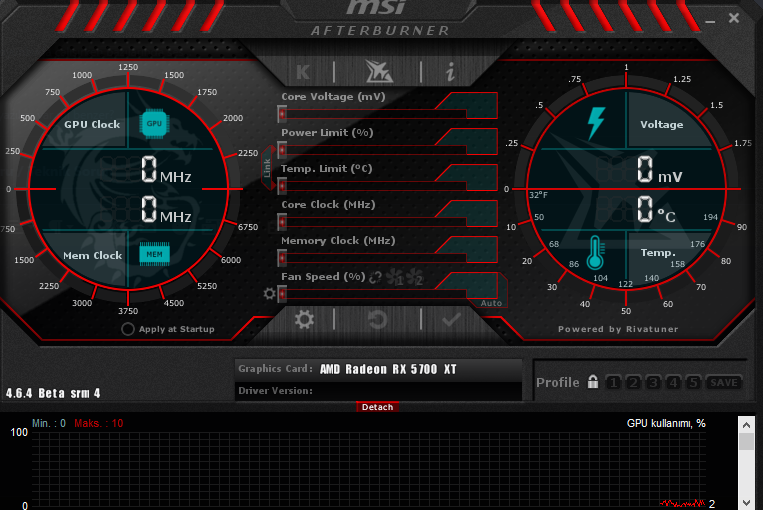Toggle the Link power and temp button
The image size is (763, 510).
(x=267, y=167)
